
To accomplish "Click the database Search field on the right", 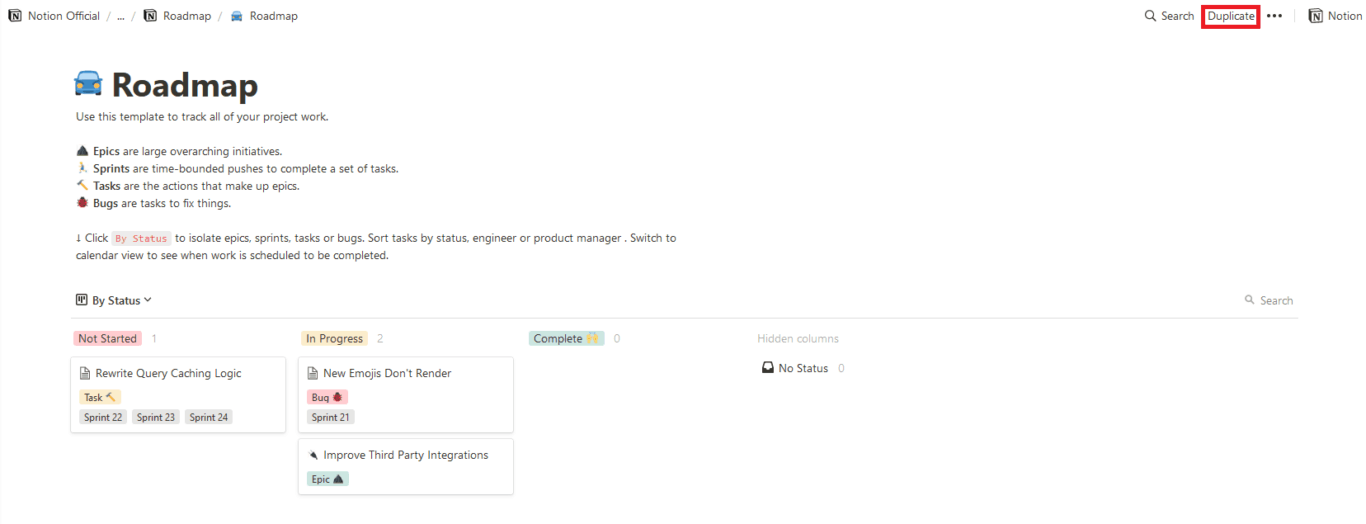I will click(1269, 300).
